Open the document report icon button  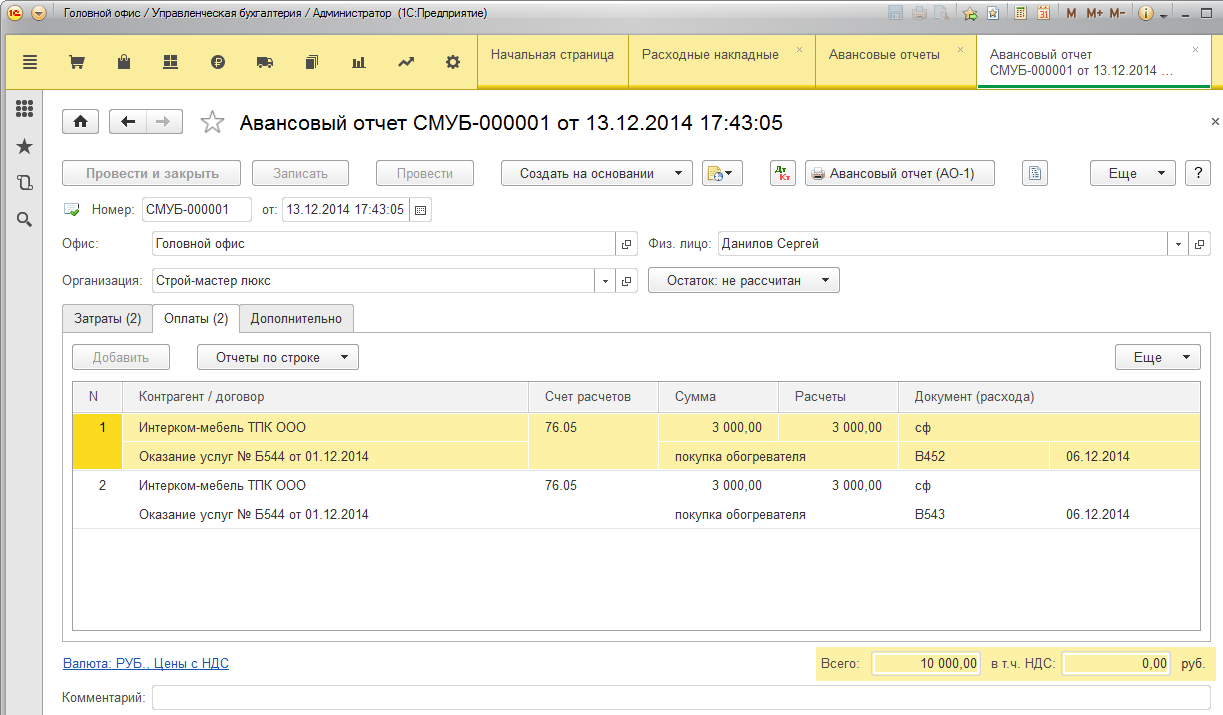coord(1035,173)
